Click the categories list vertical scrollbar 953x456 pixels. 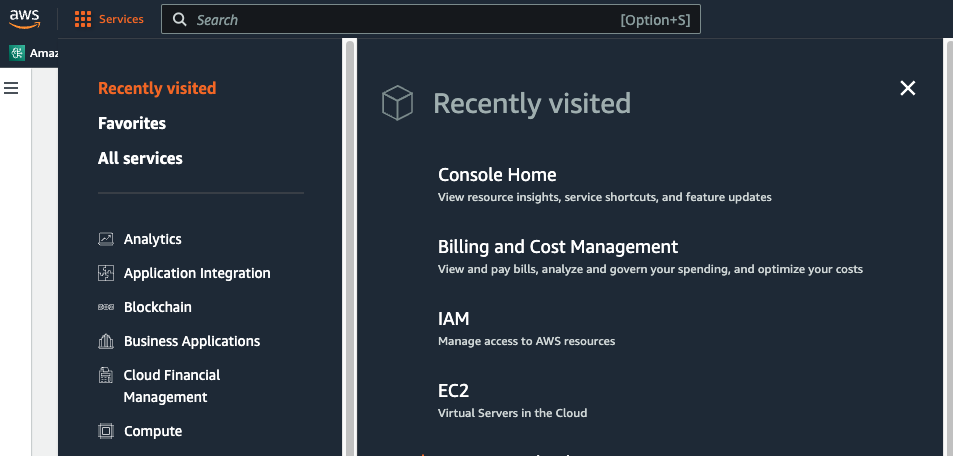click(349, 247)
